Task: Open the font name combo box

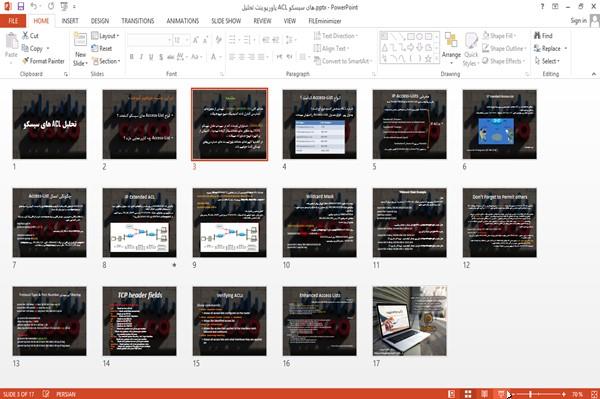Action: 149,40
